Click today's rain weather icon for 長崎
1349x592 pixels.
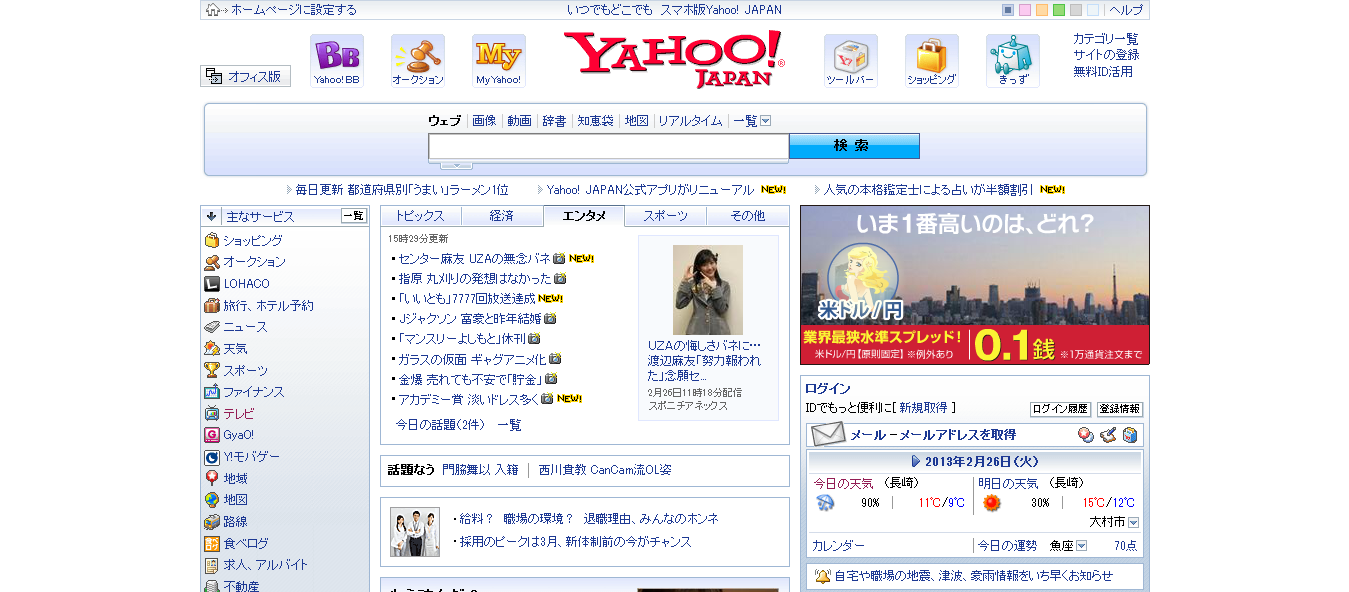pos(825,503)
